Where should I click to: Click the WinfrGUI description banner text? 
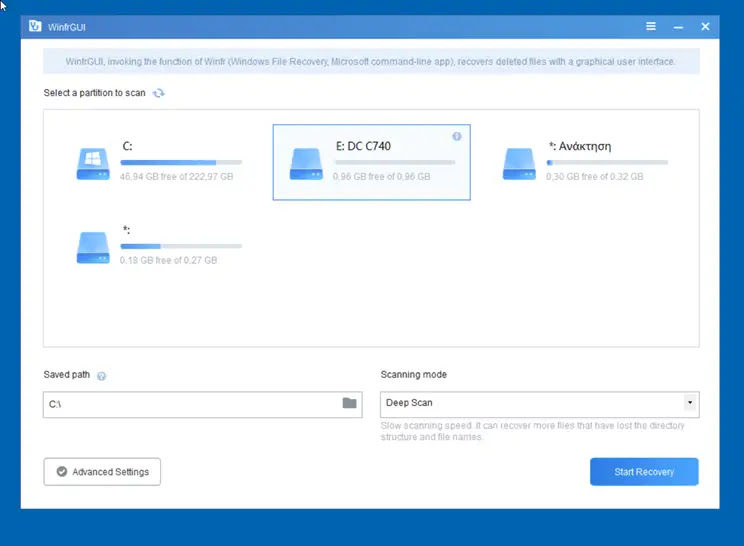point(371,62)
